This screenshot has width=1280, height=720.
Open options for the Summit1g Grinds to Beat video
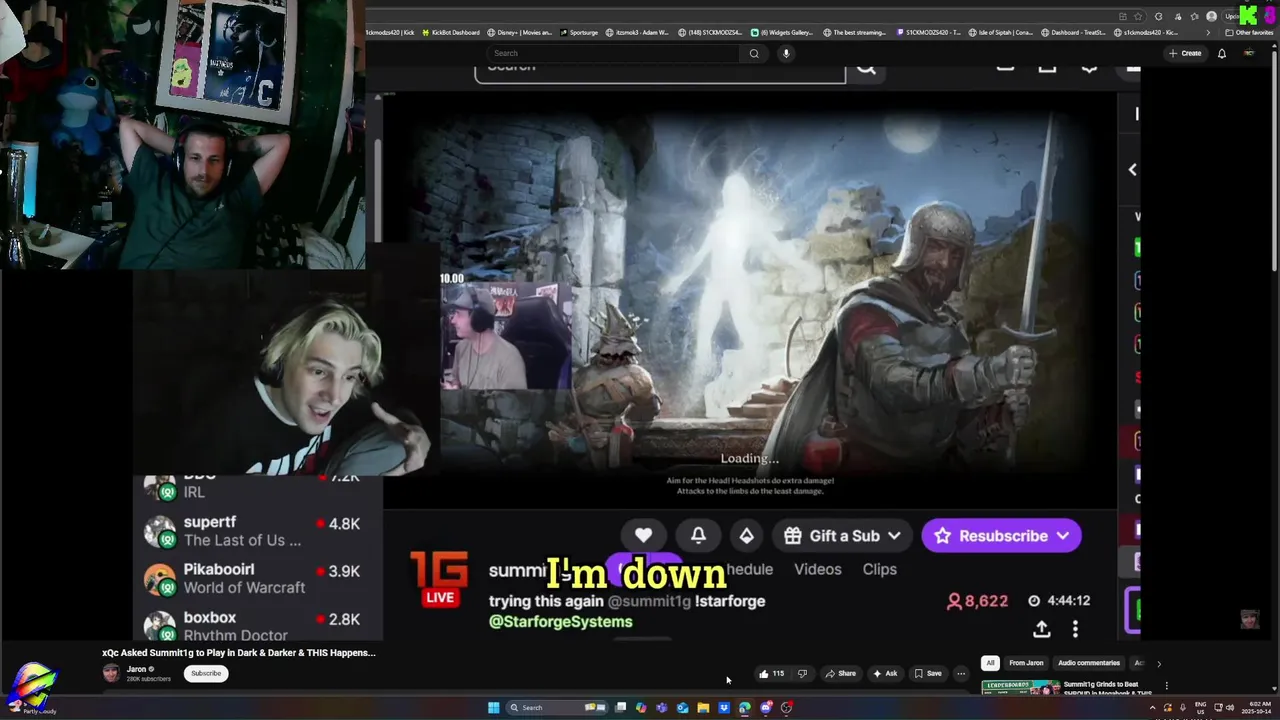tap(1166, 686)
